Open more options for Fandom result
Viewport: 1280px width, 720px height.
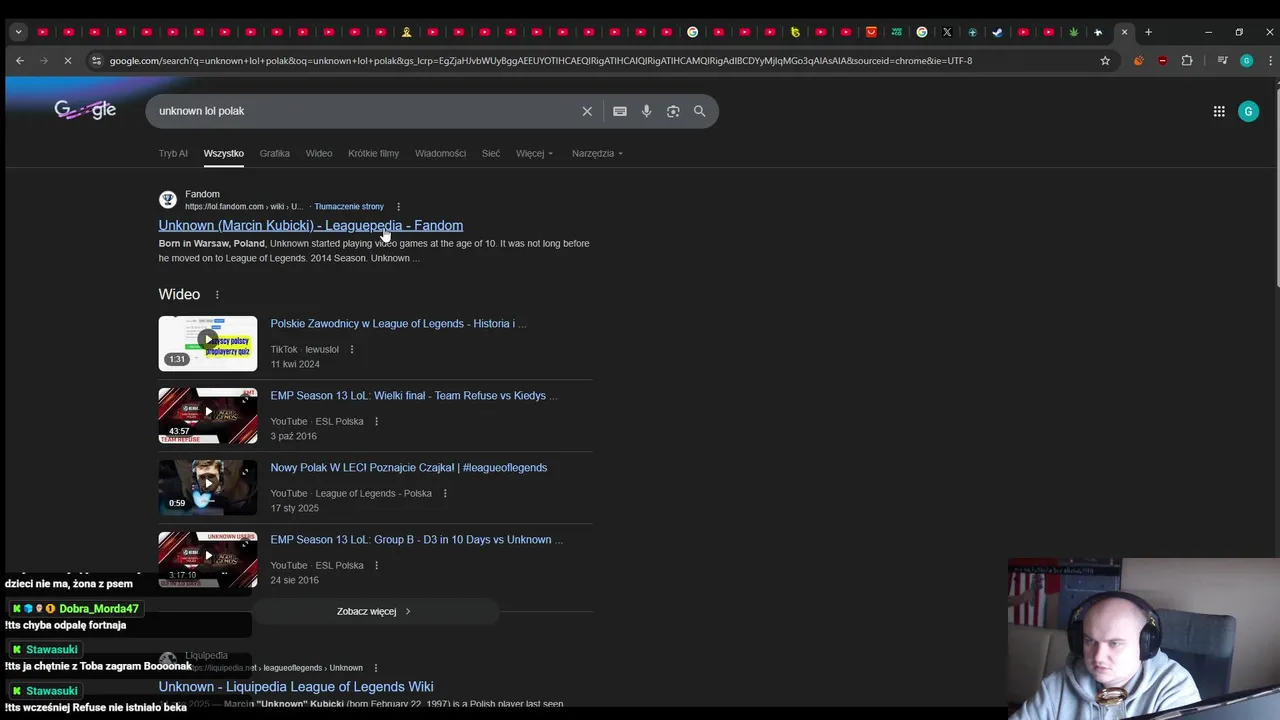(398, 207)
